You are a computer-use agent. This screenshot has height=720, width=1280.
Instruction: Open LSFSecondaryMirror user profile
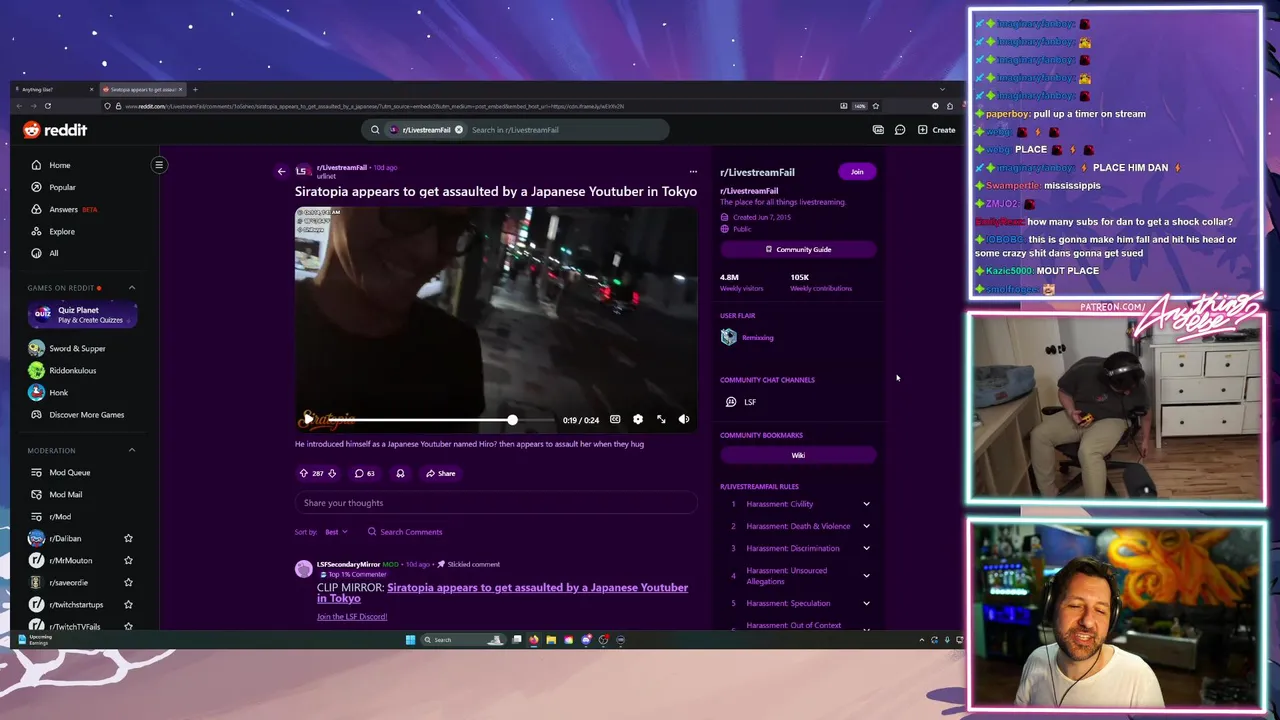coord(348,564)
